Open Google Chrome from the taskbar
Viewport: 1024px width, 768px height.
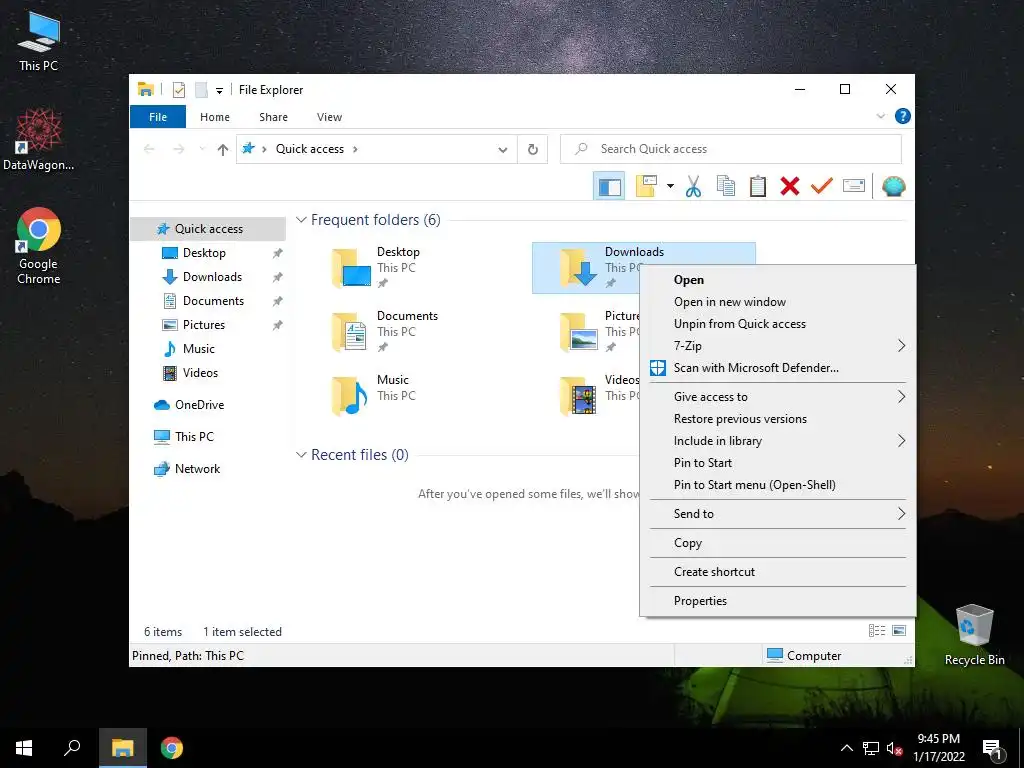tap(172, 748)
